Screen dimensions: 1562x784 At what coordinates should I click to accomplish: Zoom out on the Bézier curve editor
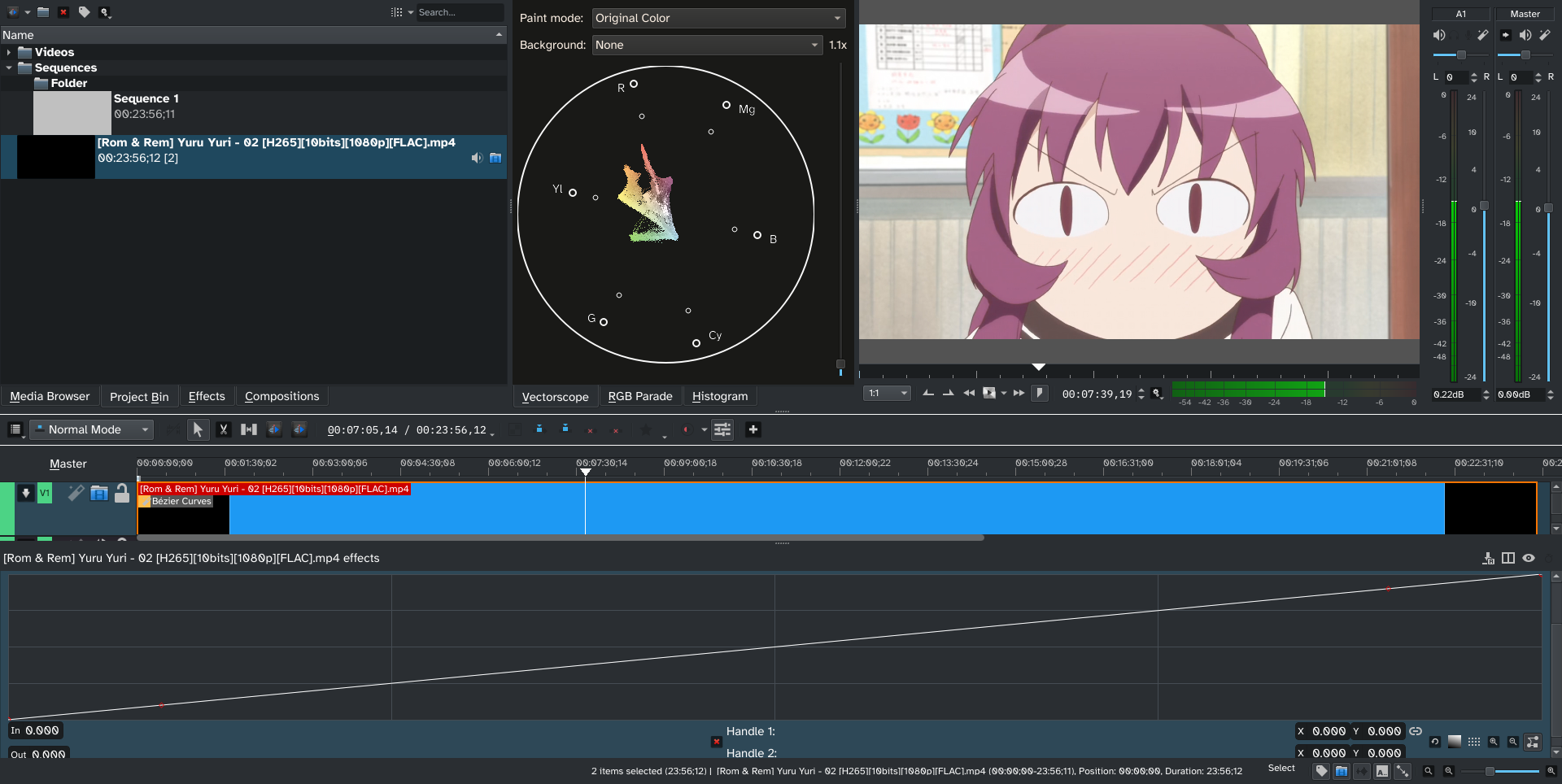[1513, 742]
